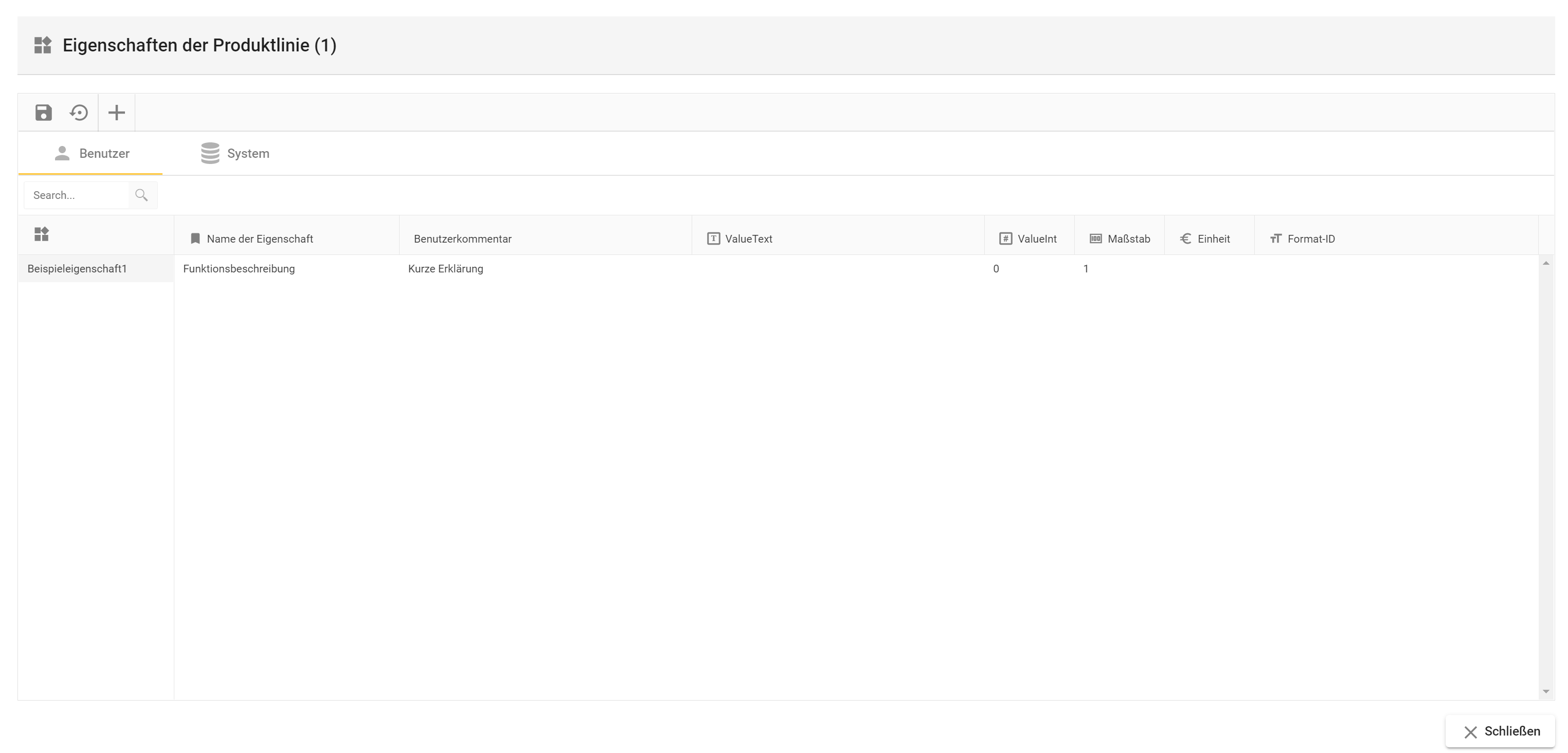Click the magnifier search icon
This screenshot has height=753, width=1568.
(142, 195)
